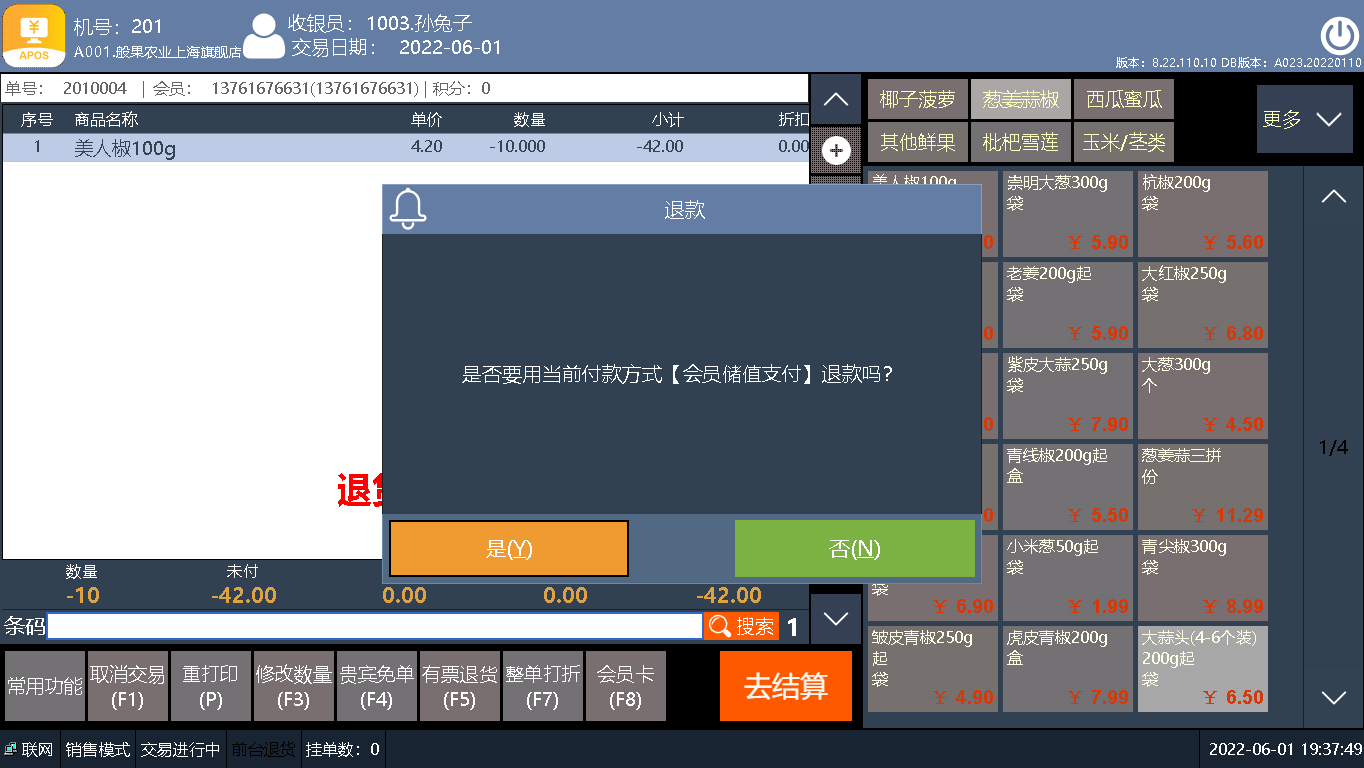Click 重打印 (P) reprint button
Viewport: 1364px width, 768px height.
pyautogui.click(x=211, y=686)
